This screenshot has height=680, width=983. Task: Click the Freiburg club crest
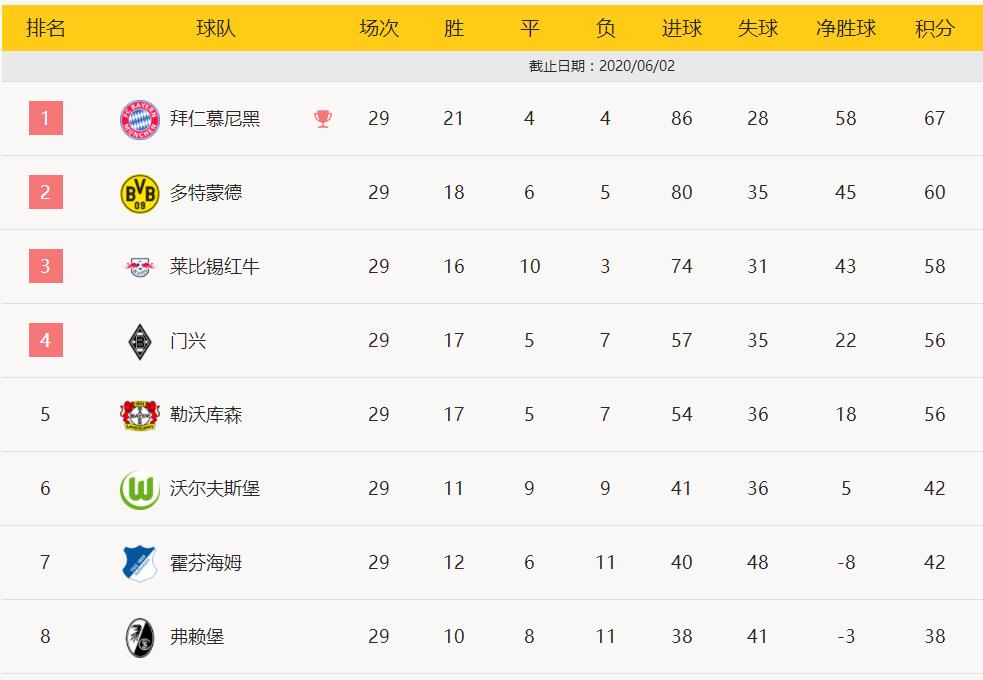pos(140,637)
